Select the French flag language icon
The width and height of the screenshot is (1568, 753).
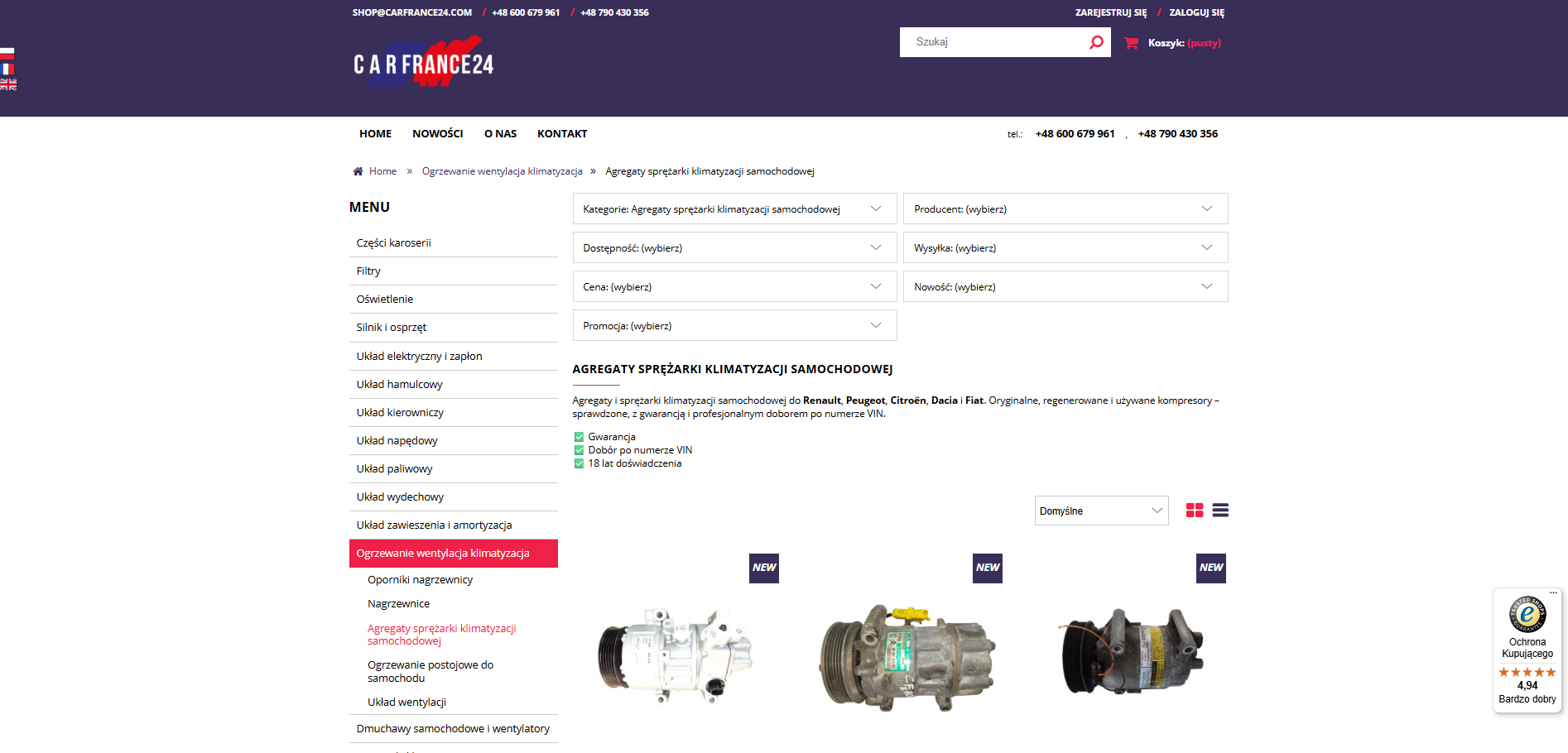7,70
